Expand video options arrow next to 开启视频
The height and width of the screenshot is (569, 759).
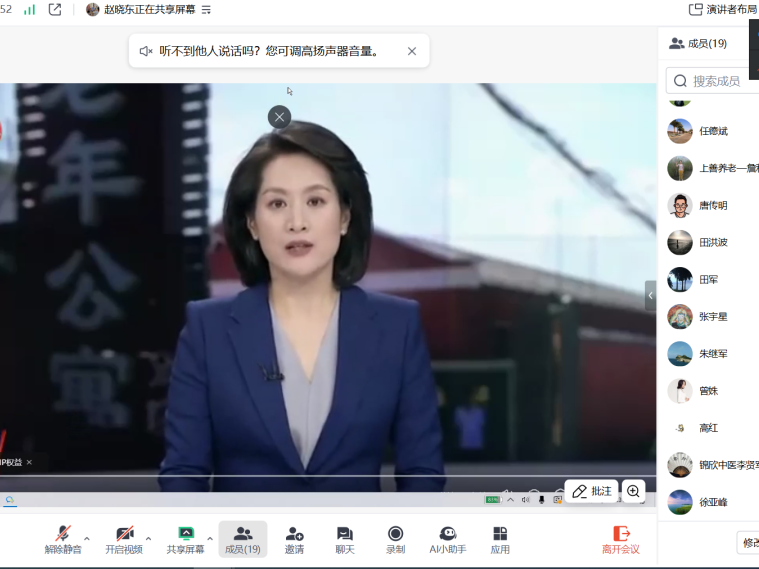[x=149, y=538]
